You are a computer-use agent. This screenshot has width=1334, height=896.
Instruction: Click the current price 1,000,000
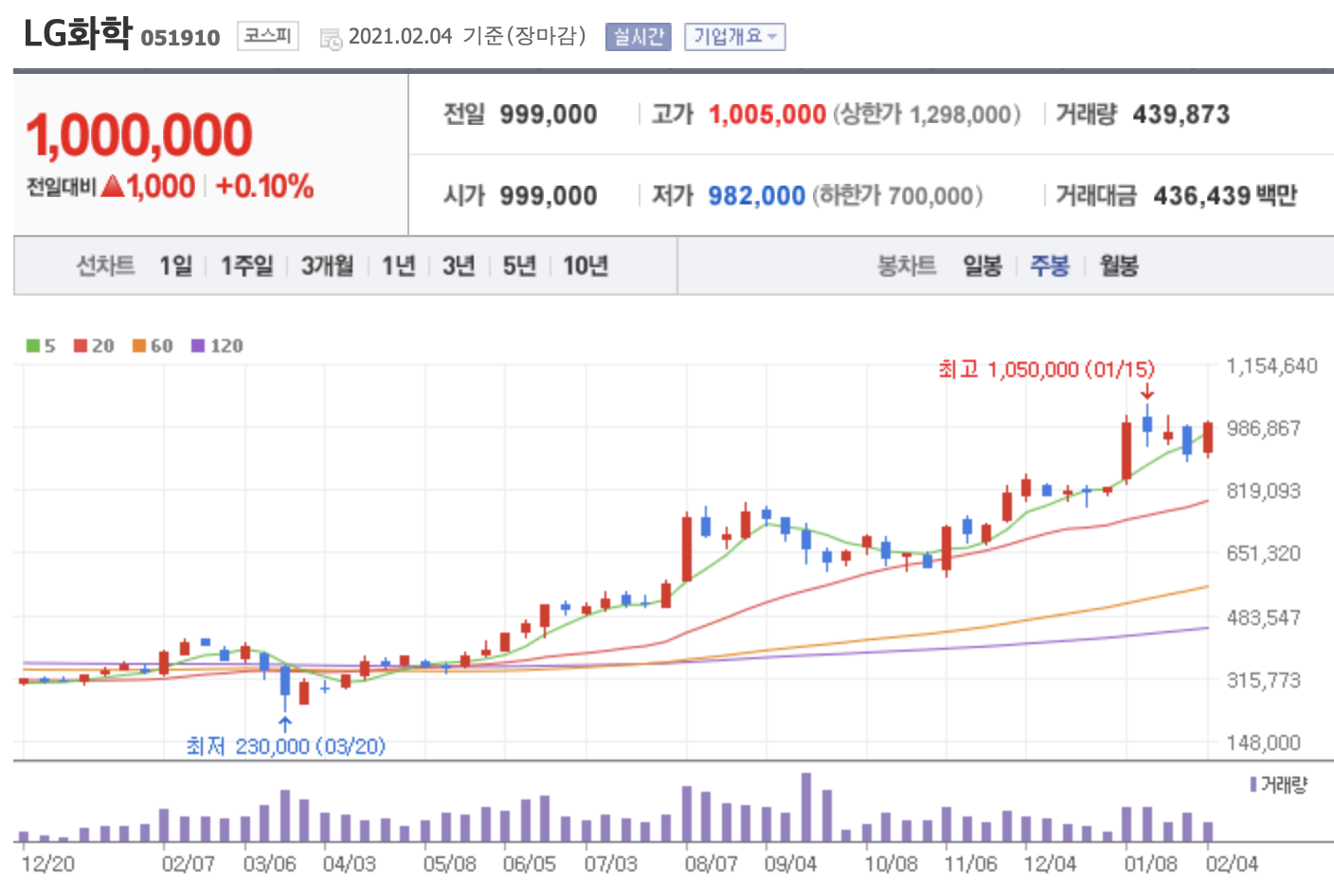pos(139,134)
